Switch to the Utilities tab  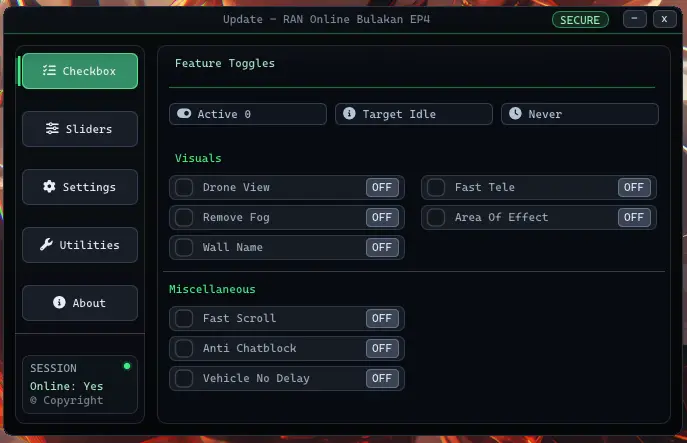coord(80,245)
